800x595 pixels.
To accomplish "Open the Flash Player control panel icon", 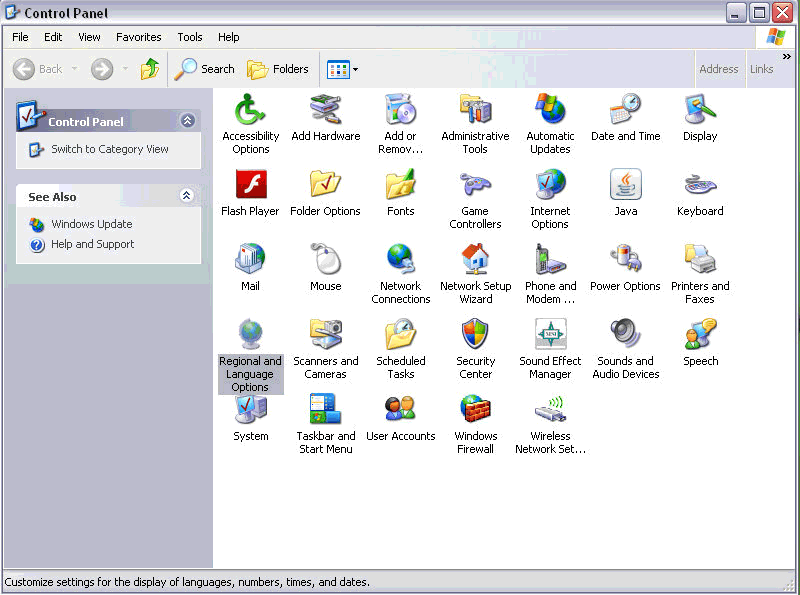I will tap(250, 186).
